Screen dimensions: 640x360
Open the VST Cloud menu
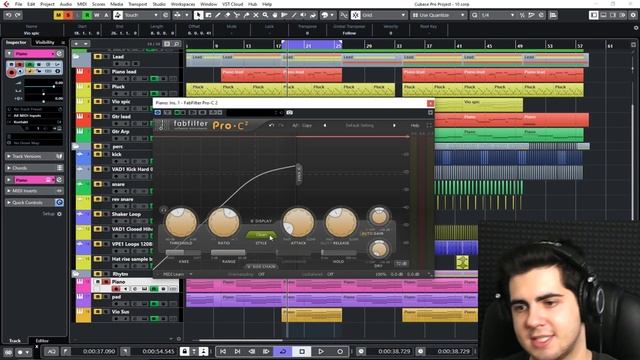click(233, 4)
